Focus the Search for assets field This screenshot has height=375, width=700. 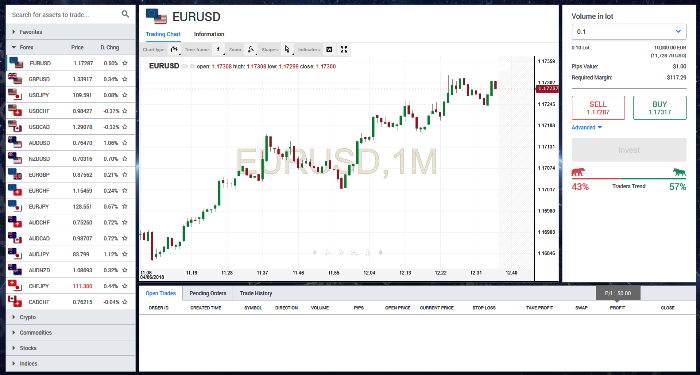point(65,14)
